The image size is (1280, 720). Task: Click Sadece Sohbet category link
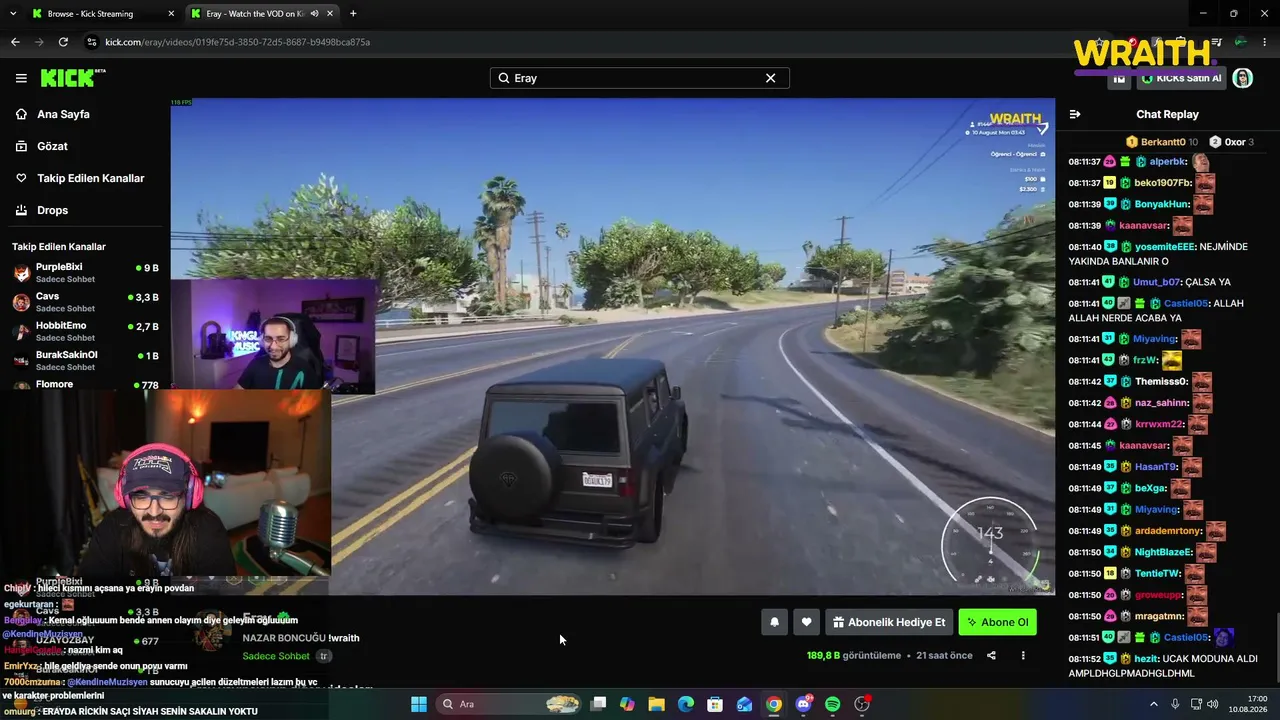[276, 656]
